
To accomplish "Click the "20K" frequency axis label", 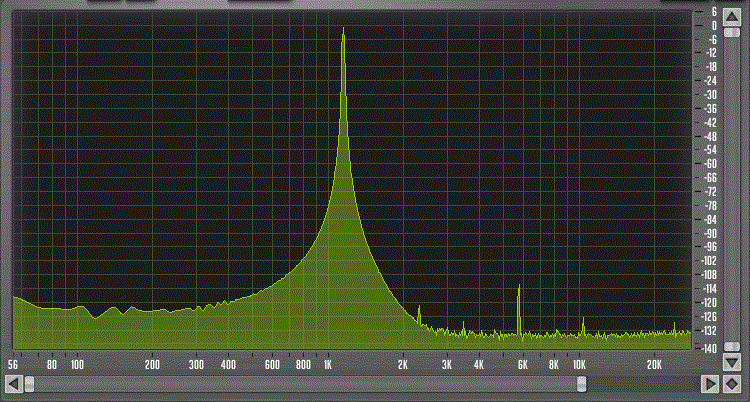I will click(654, 365).
